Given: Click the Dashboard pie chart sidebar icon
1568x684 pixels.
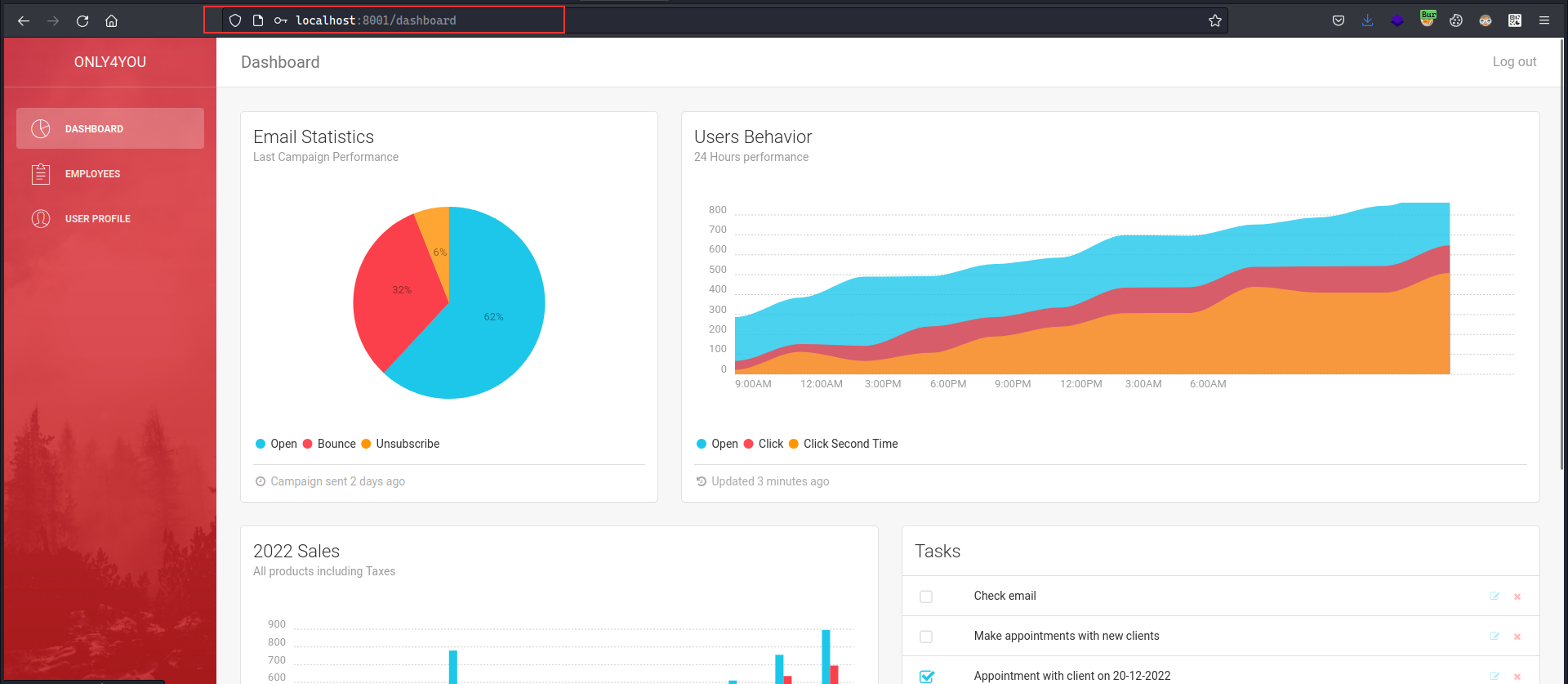Looking at the screenshot, I should pos(41,128).
